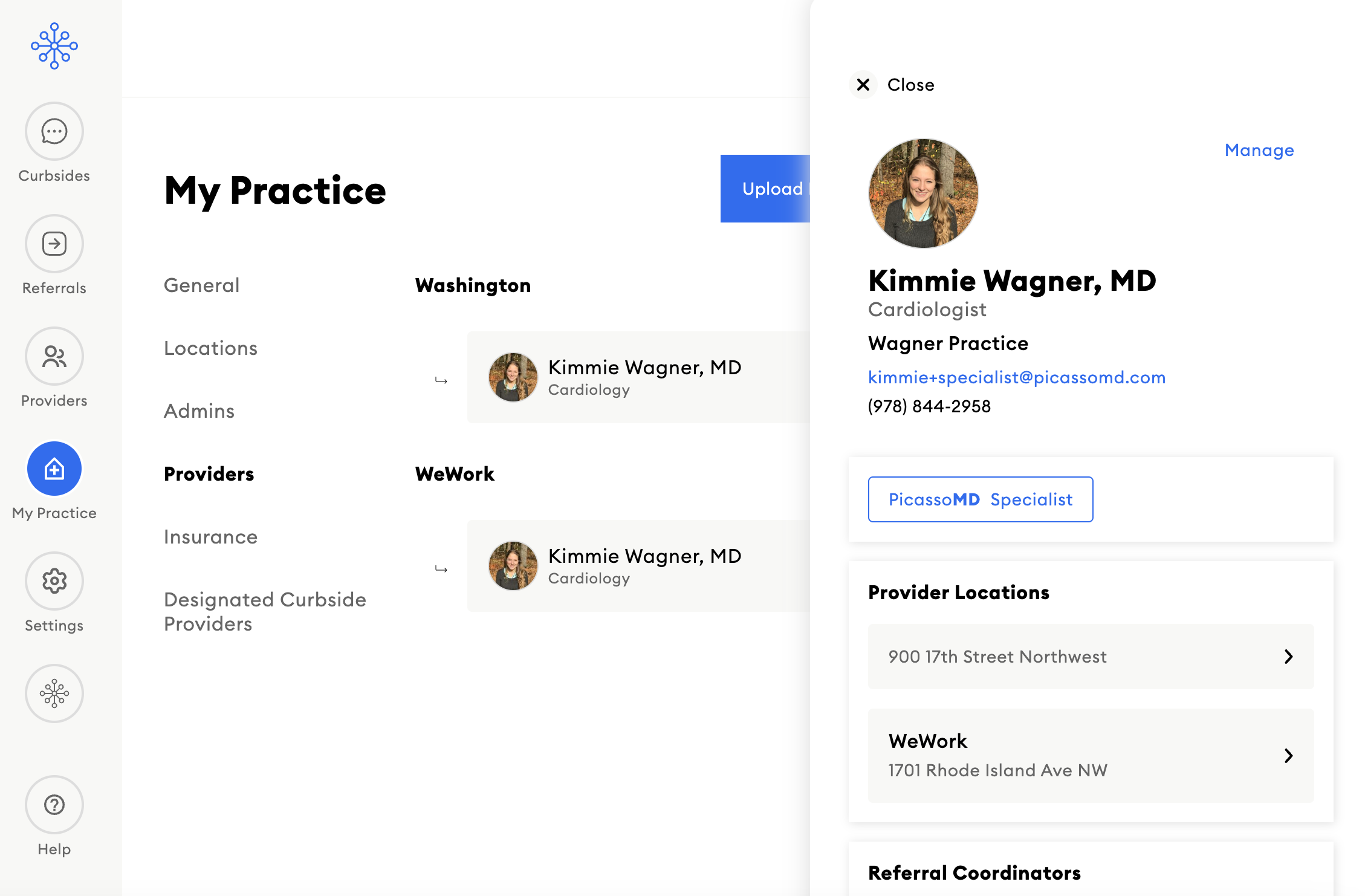Viewport: 1365px width, 896px height.
Task: Click the kimmie+specialist email address link
Action: point(1016,377)
